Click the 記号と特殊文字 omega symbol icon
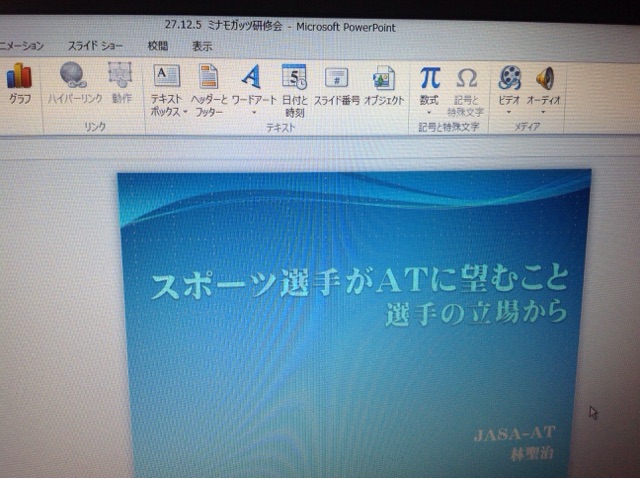640x479 pixels. pyautogui.click(x=467, y=78)
